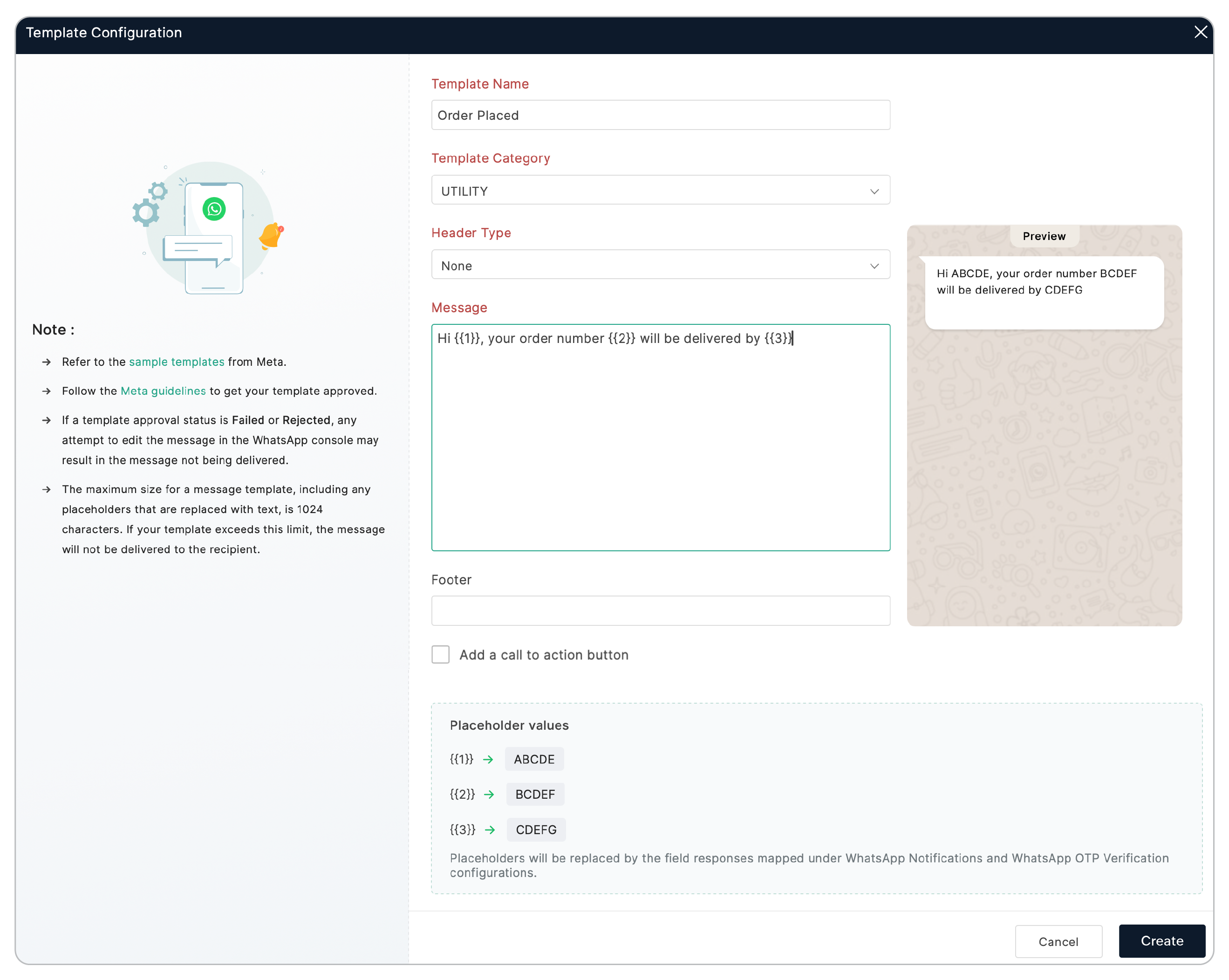The width and height of the screenshot is (1229, 980).
Task: Click the green arrow next to {{3}}
Action: coord(490,829)
